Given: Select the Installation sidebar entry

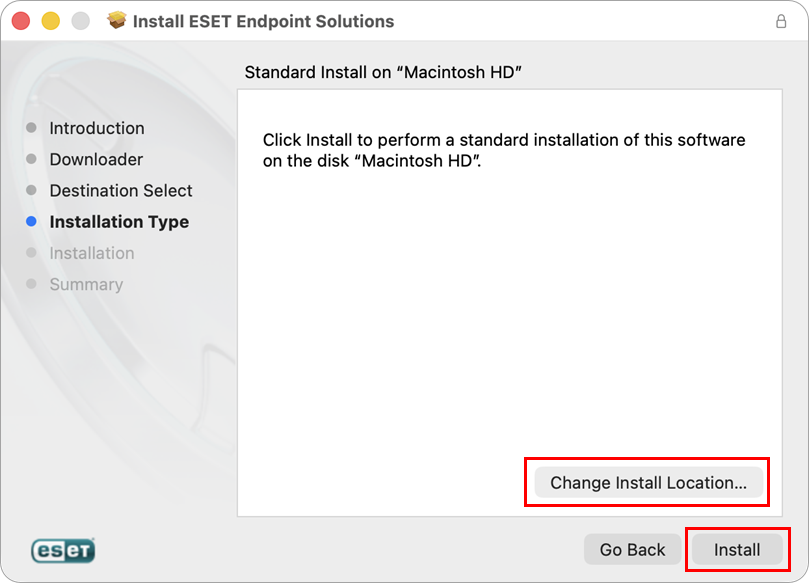Looking at the screenshot, I should pos(92,253).
